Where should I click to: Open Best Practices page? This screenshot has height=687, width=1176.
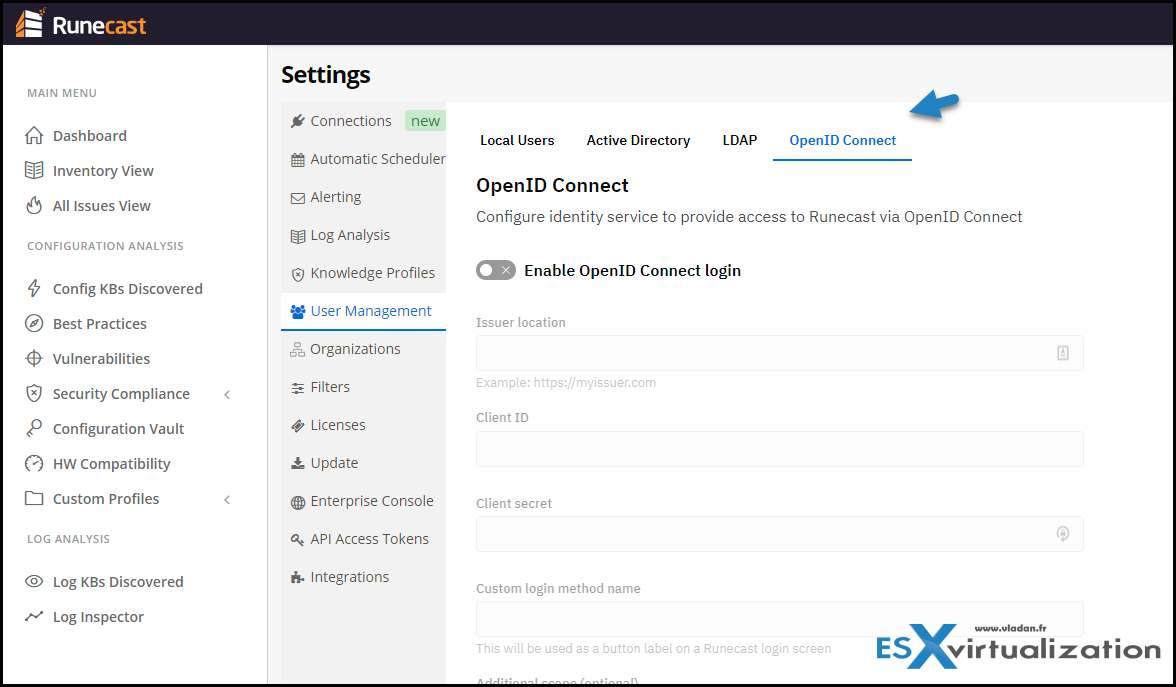coord(100,324)
